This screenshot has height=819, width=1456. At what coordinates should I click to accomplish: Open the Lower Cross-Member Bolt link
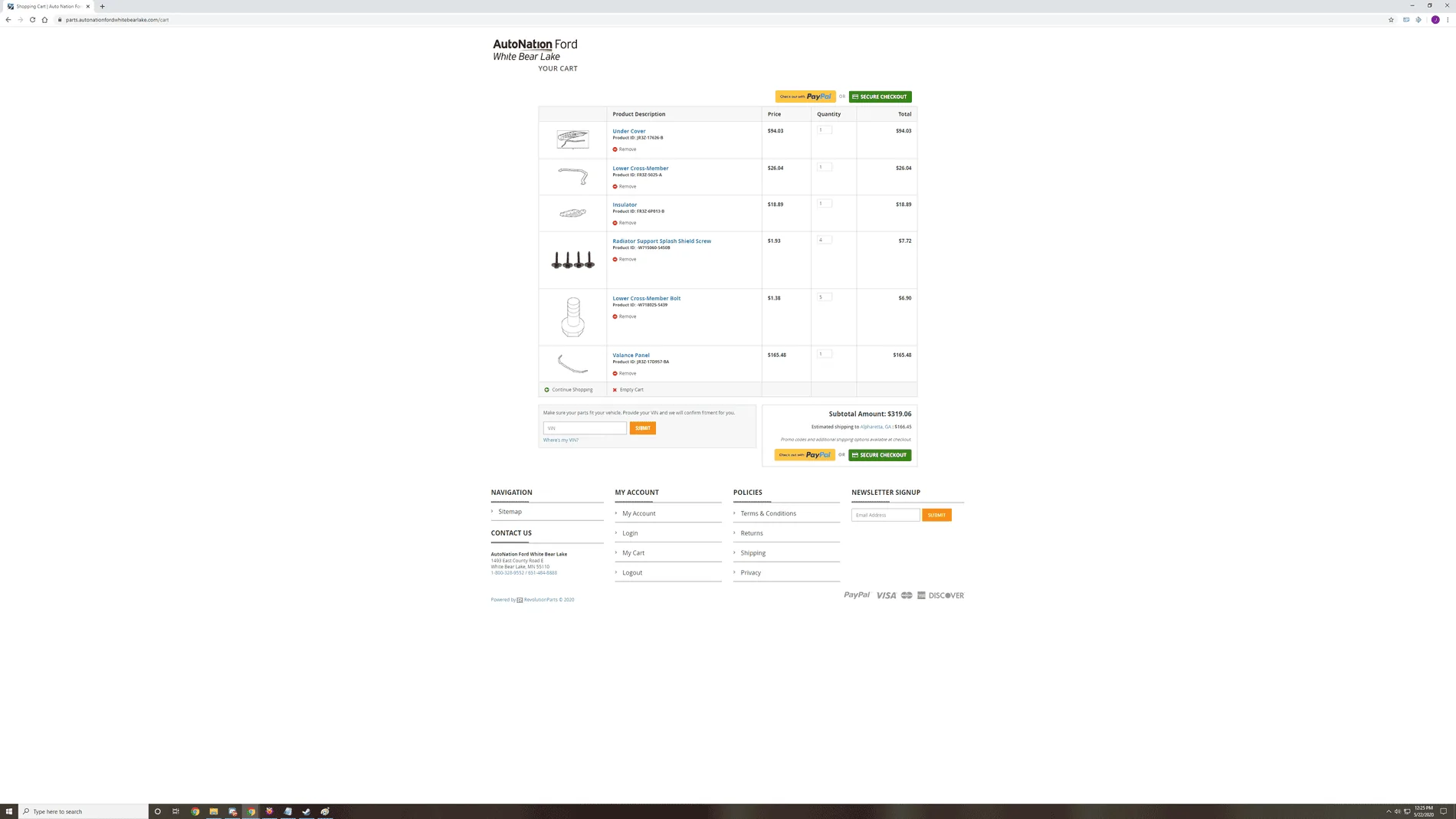click(646, 298)
